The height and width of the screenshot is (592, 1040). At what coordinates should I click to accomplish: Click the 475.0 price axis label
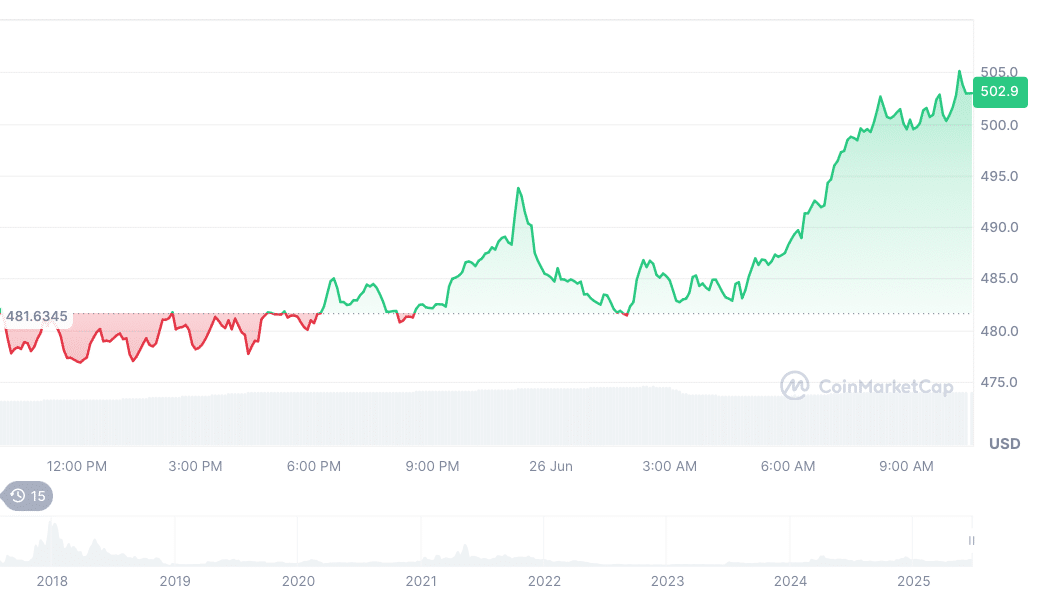tap(999, 382)
